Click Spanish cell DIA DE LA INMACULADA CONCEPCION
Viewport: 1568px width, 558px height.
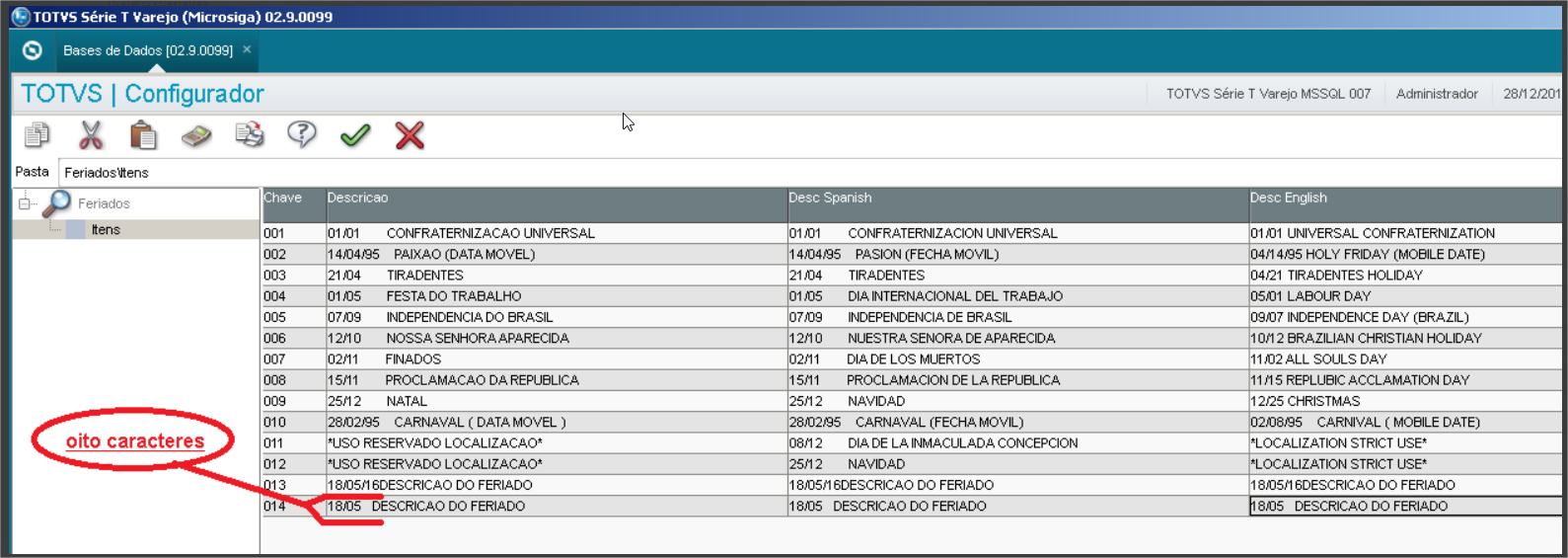tap(1017, 442)
